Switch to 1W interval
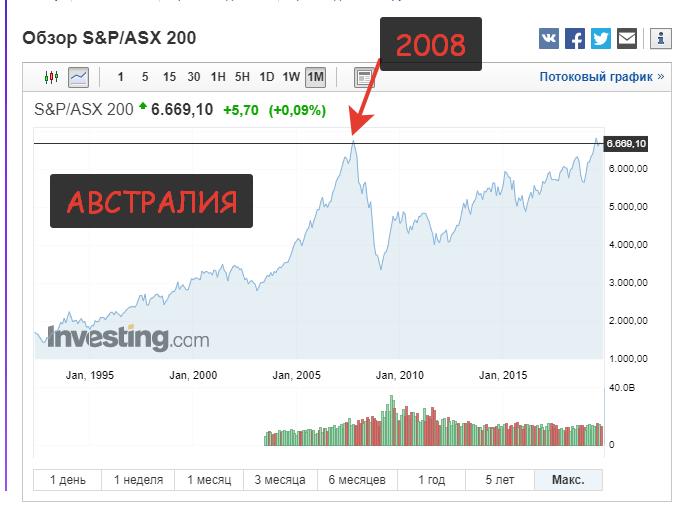This screenshot has width=677, height=510. (291, 77)
